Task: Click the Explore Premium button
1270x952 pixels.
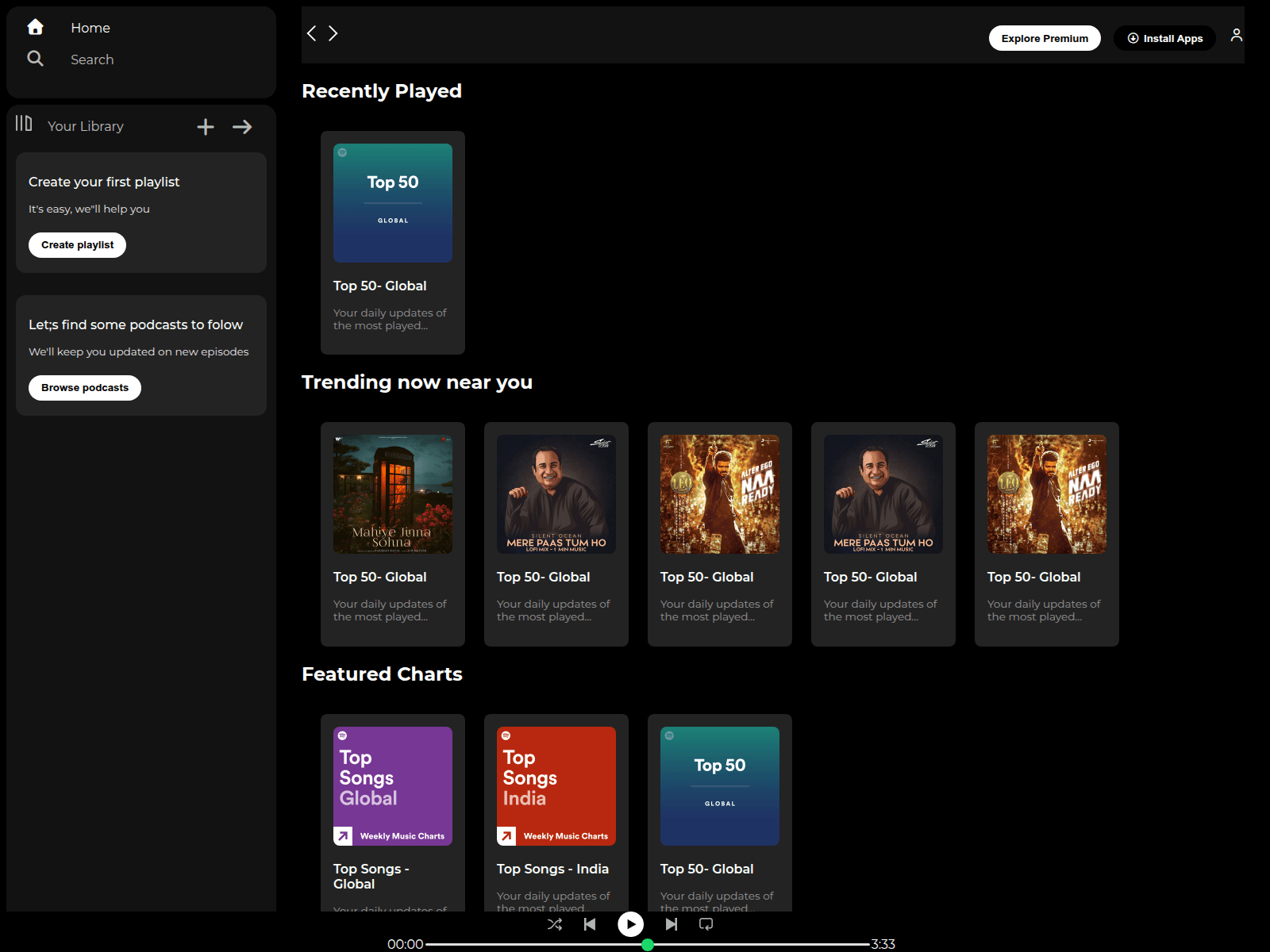Action: [1045, 38]
